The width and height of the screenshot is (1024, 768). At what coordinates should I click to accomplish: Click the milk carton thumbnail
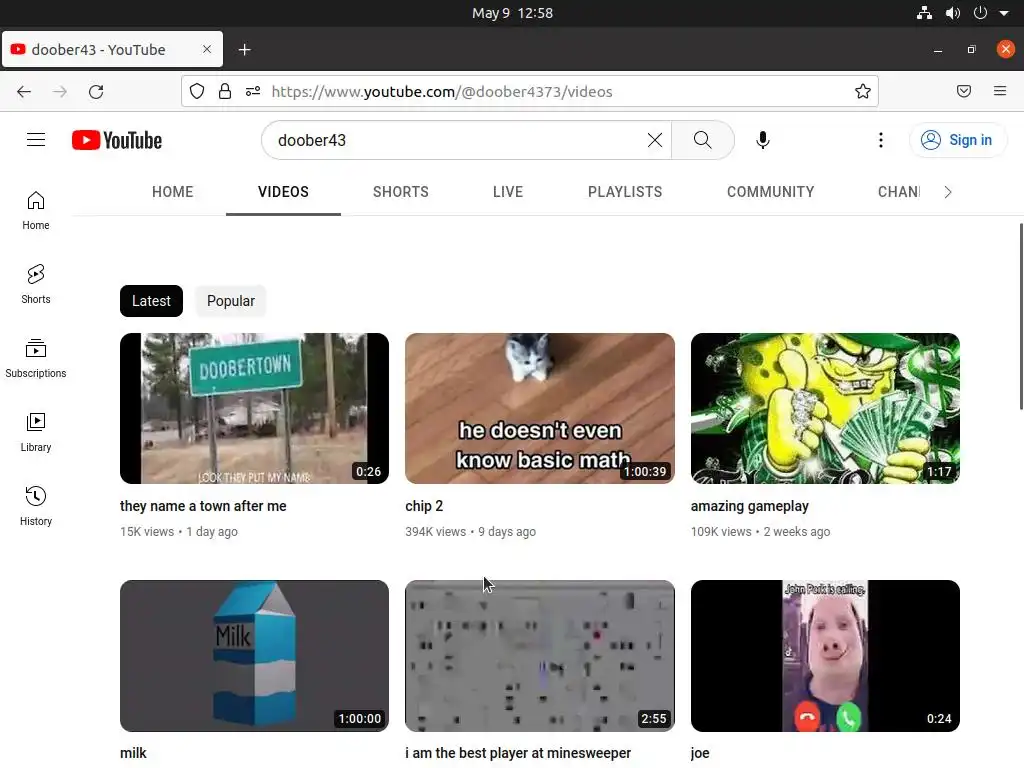tap(254, 656)
